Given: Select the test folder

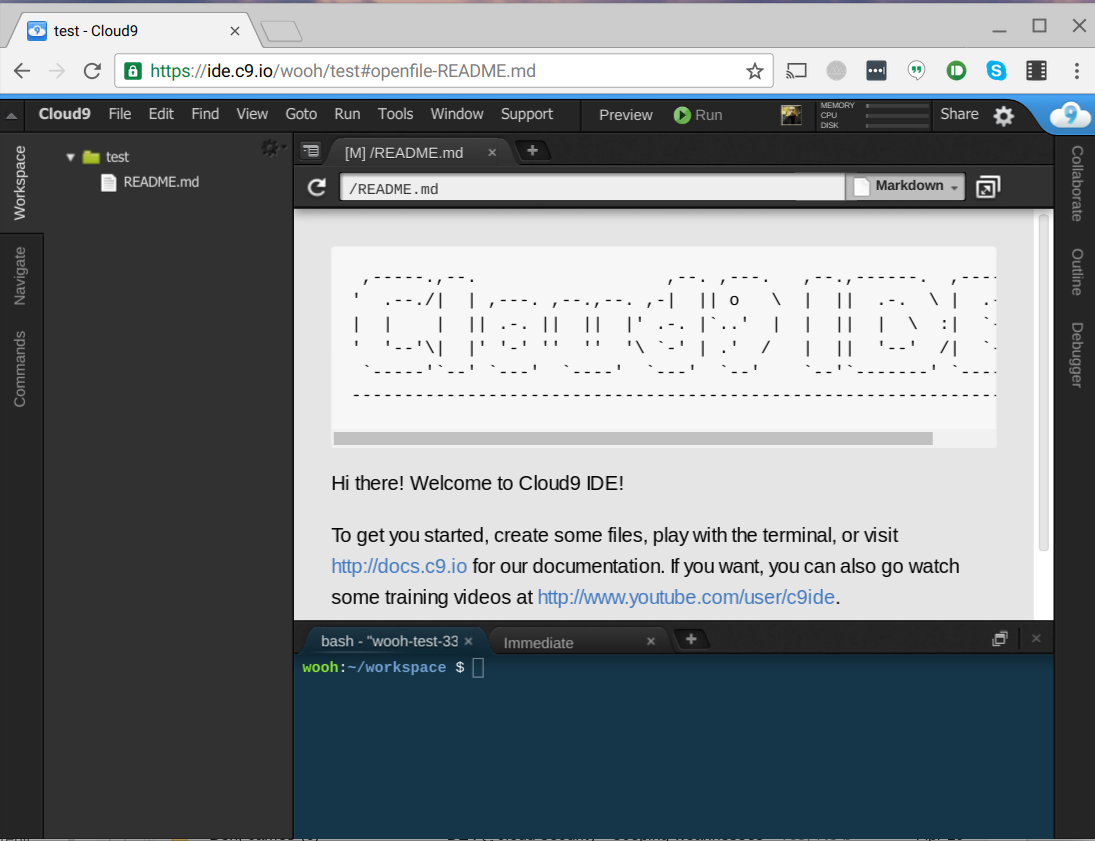Looking at the screenshot, I should tap(117, 157).
